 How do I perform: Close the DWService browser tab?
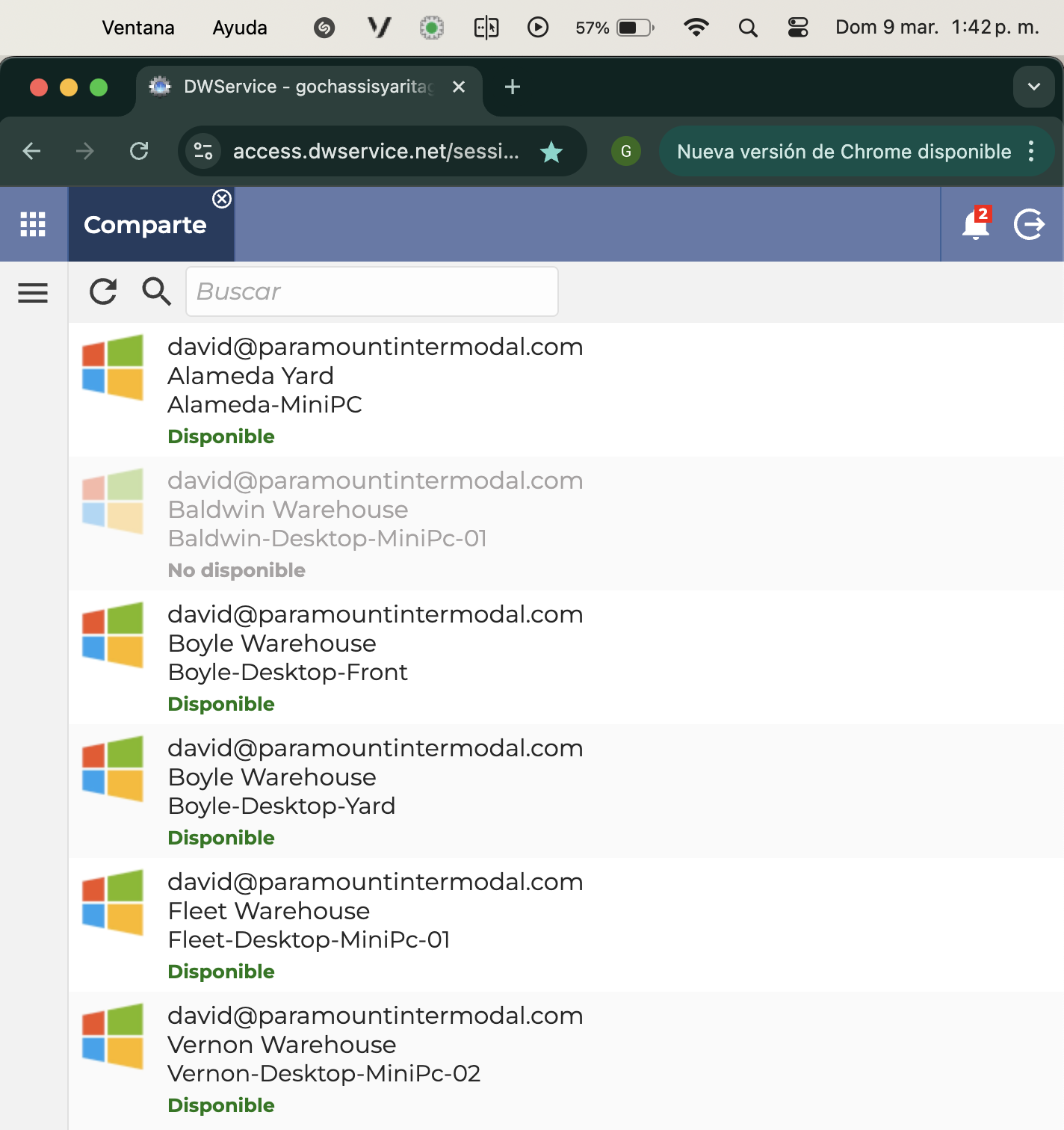click(x=459, y=87)
